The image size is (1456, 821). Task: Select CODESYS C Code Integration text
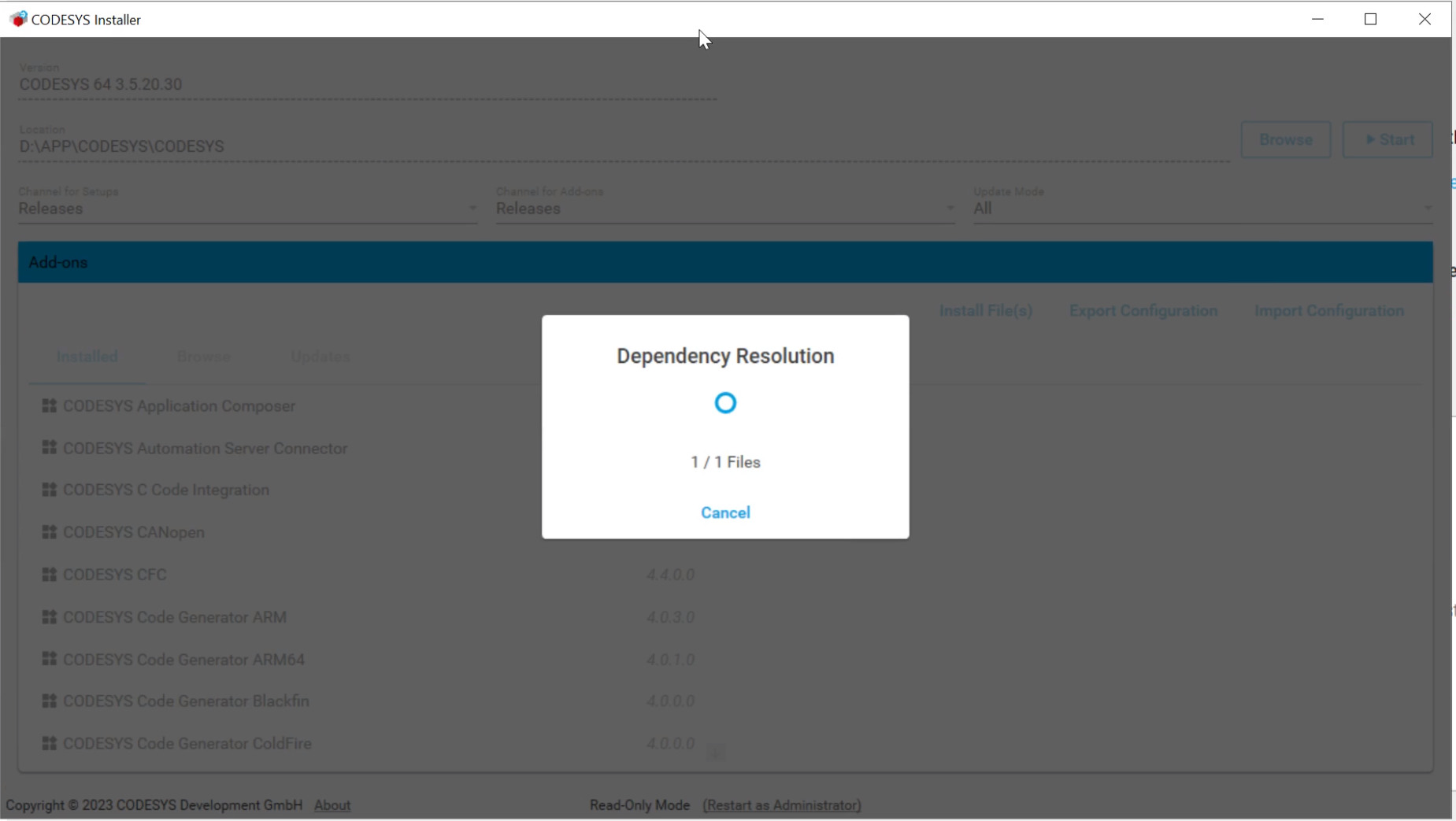click(x=166, y=490)
